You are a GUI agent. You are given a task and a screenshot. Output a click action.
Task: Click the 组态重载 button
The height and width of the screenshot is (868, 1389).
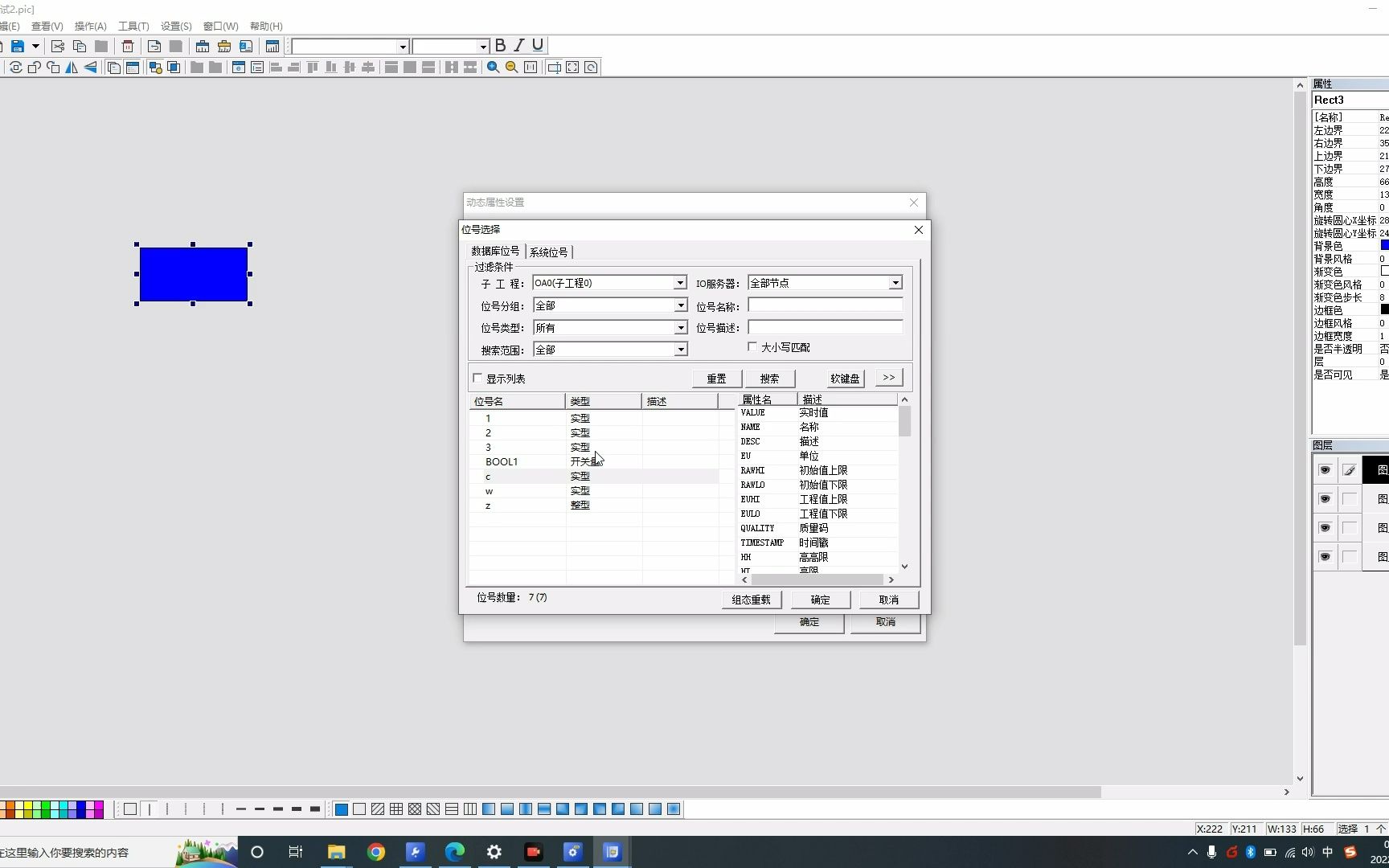tap(751, 600)
